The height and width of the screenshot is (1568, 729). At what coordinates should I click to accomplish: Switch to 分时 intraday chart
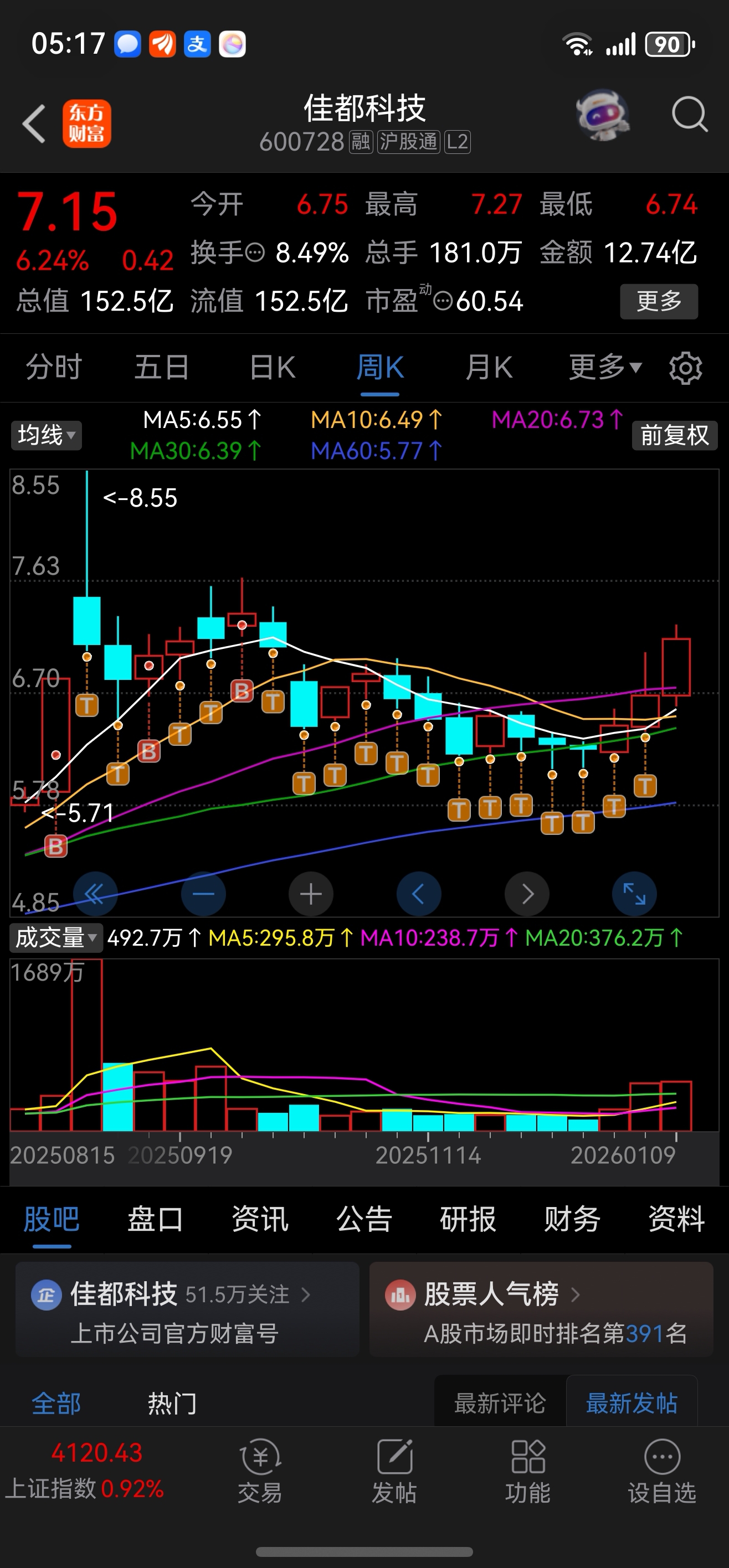(x=54, y=367)
